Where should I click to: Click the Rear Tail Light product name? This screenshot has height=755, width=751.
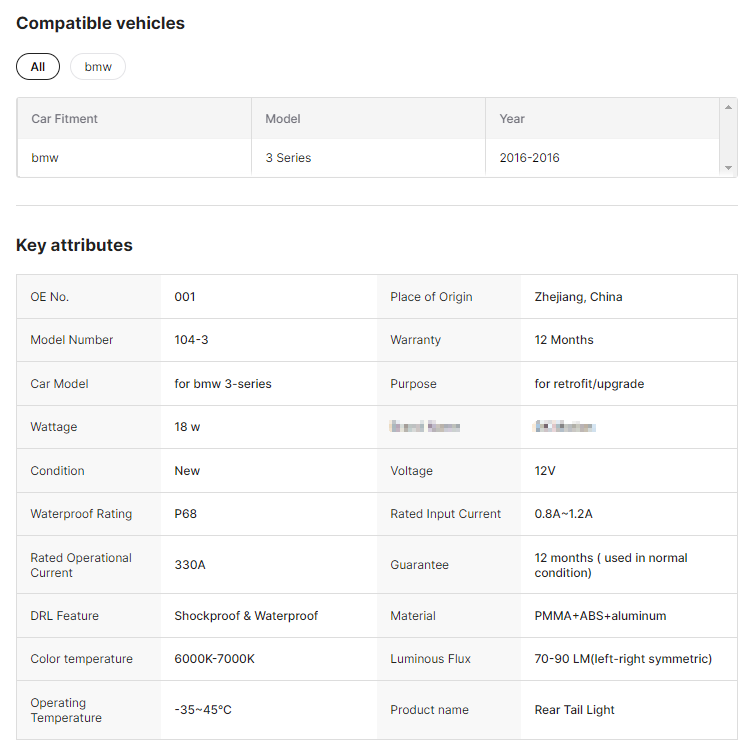575,710
